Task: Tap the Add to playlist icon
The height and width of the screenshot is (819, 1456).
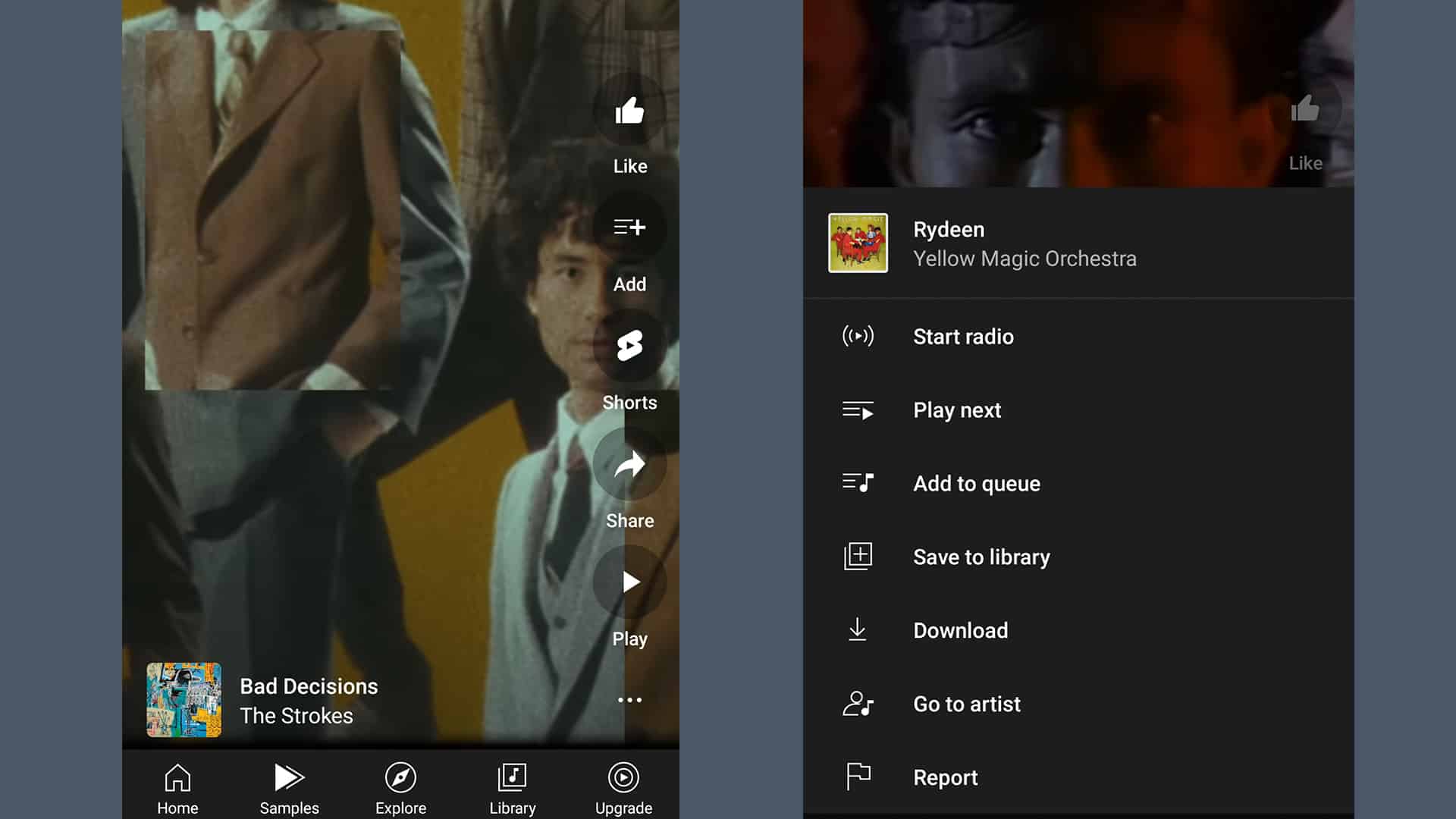Action: (x=629, y=228)
